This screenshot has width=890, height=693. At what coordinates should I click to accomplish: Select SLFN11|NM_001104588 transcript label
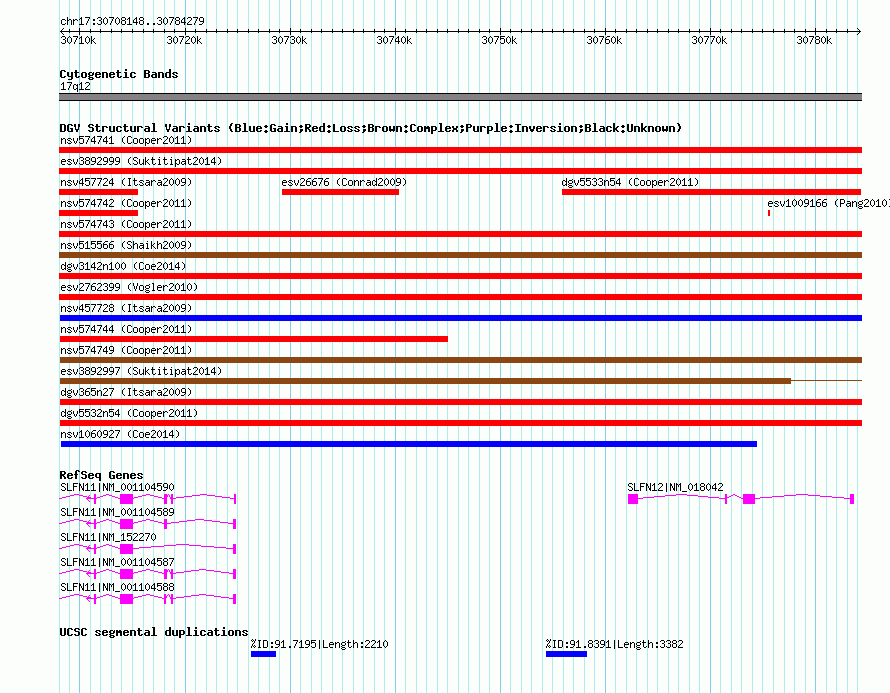117,587
